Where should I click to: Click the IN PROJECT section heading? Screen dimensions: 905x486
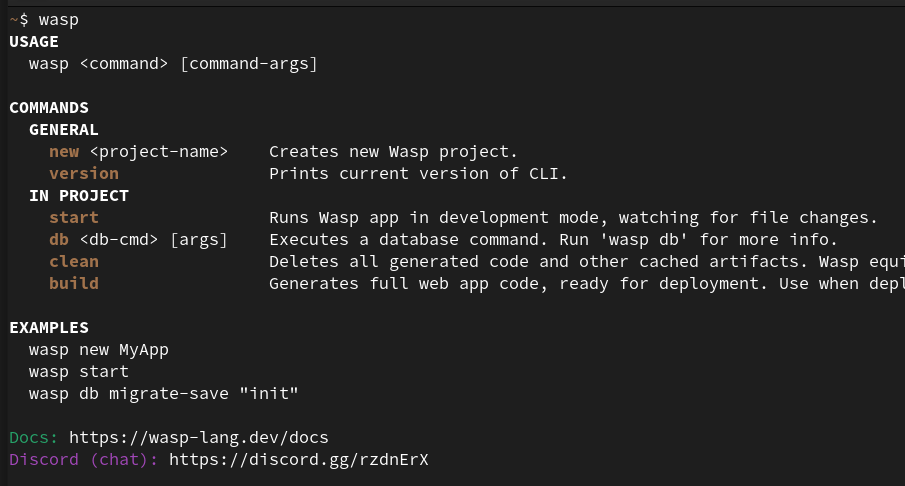point(79,196)
